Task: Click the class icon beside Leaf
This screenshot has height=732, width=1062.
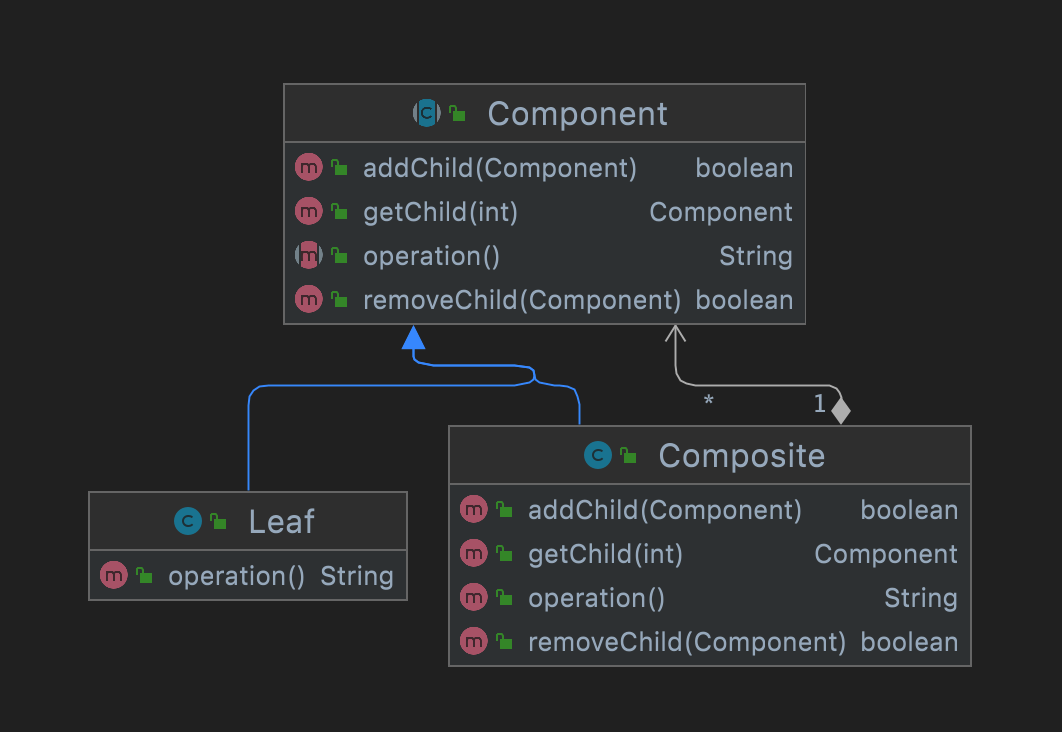Action: point(187,521)
